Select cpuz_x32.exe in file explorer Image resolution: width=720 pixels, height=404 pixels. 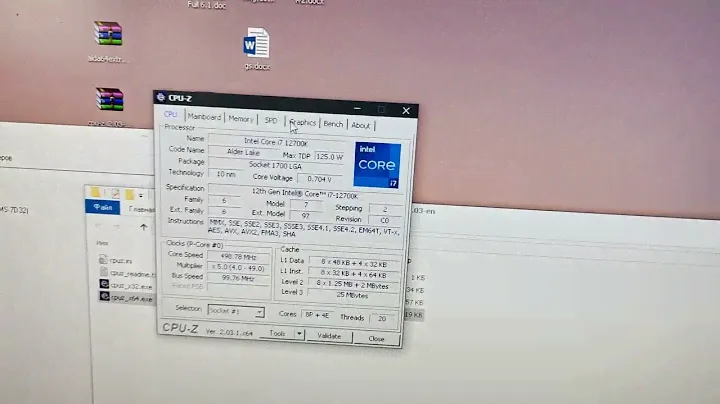pyautogui.click(x=119, y=284)
